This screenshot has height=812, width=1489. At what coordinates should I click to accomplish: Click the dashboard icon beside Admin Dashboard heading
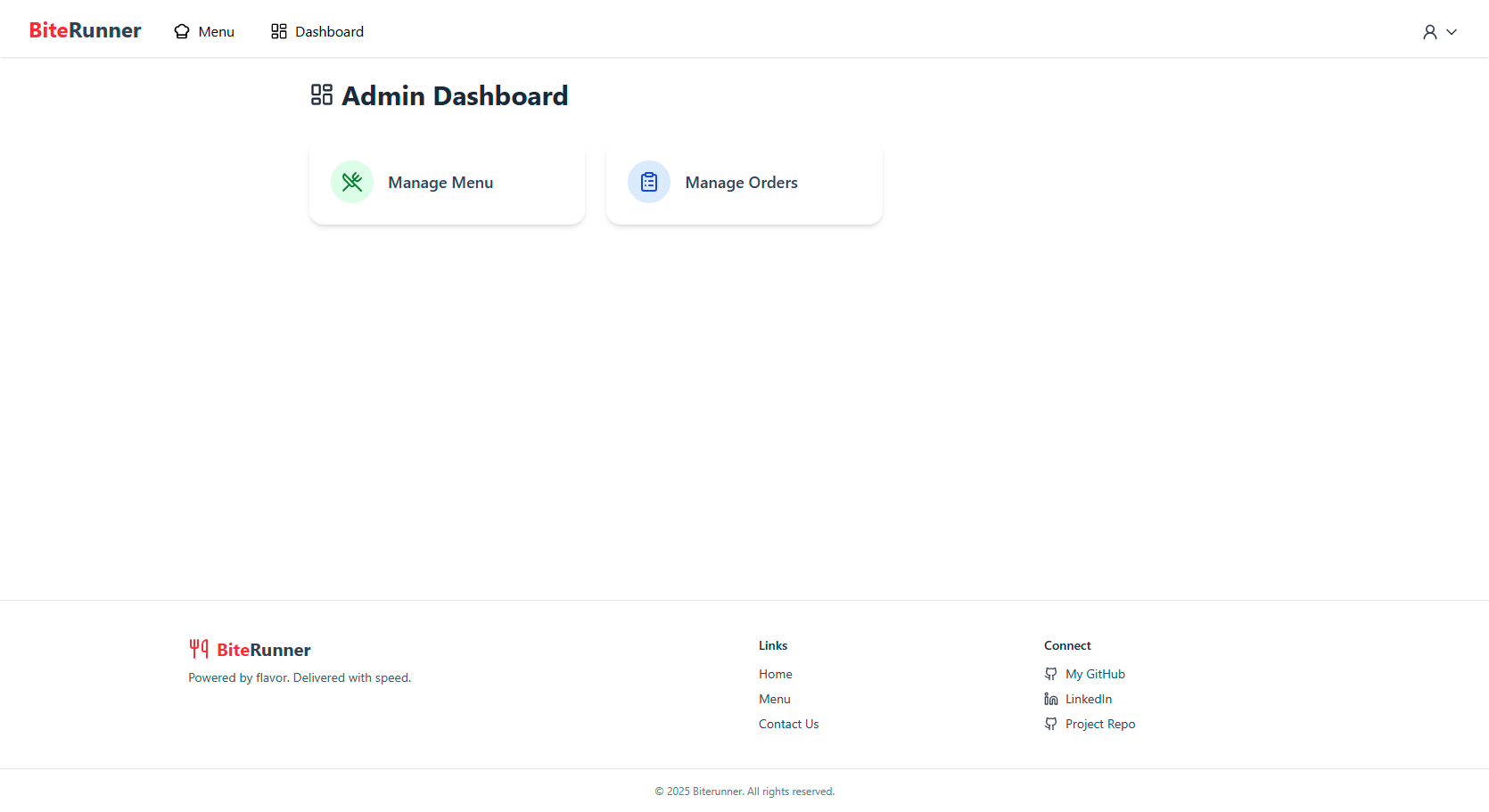tap(322, 94)
